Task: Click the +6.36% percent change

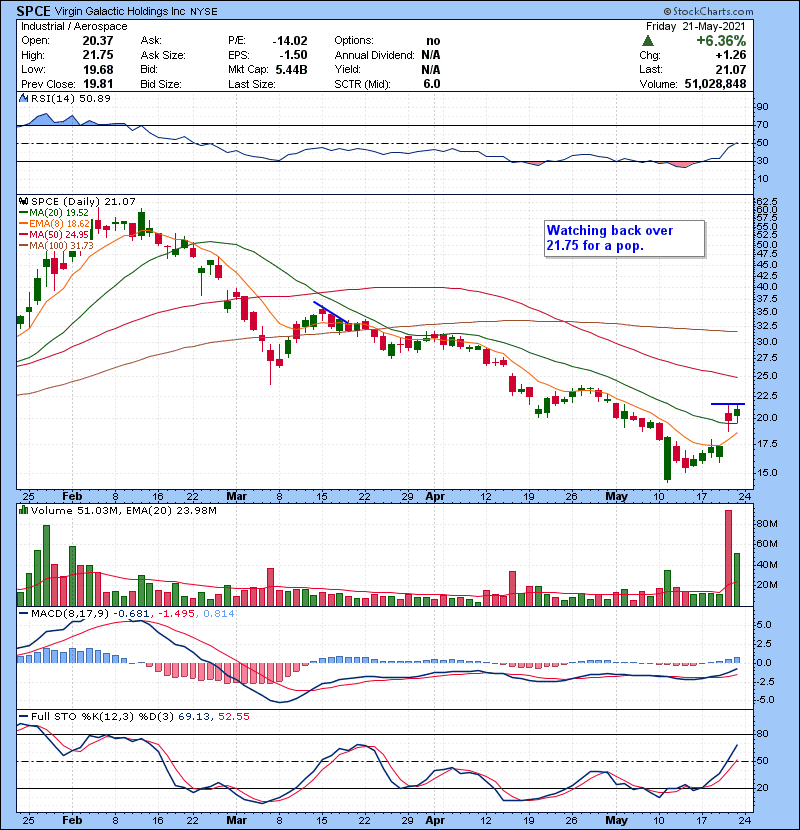Action: [721, 41]
